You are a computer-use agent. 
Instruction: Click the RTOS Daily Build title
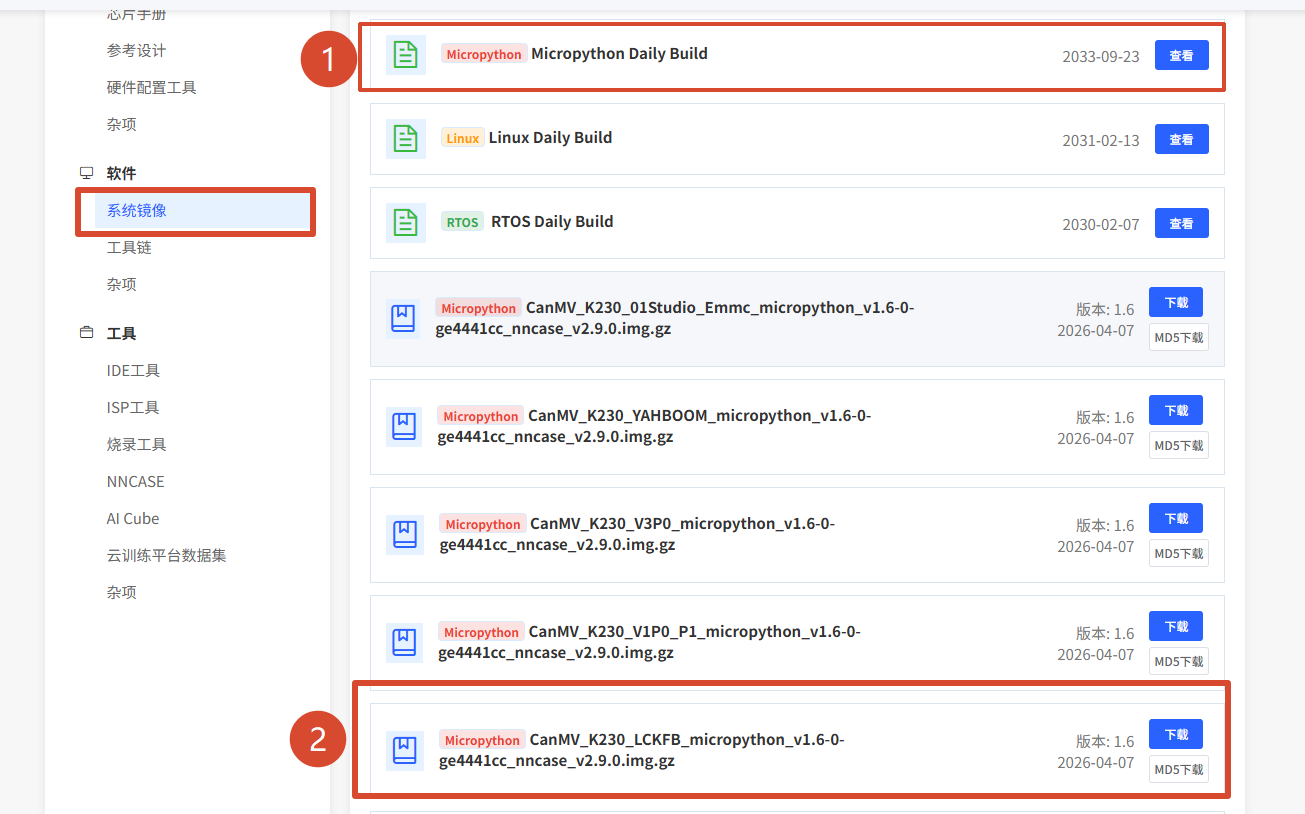coord(552,222)
